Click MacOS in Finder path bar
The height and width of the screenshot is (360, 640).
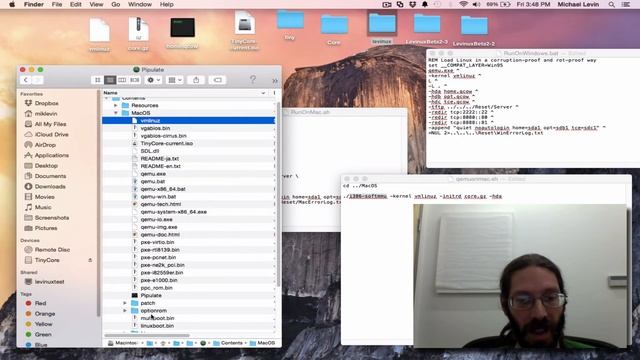tap(262, 343)
